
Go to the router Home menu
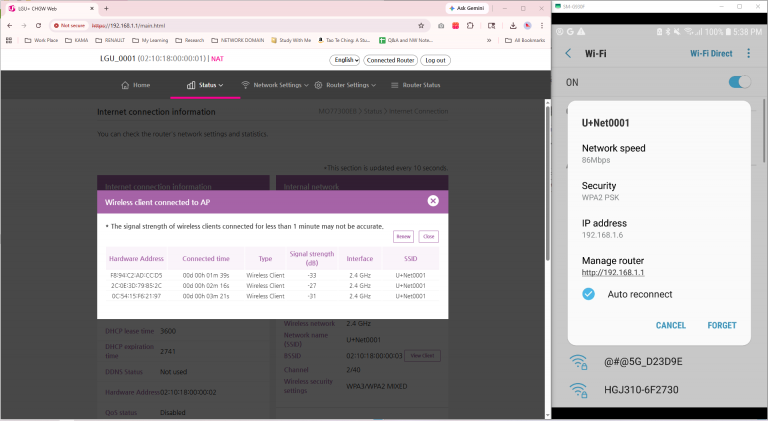tap(136, 85)
